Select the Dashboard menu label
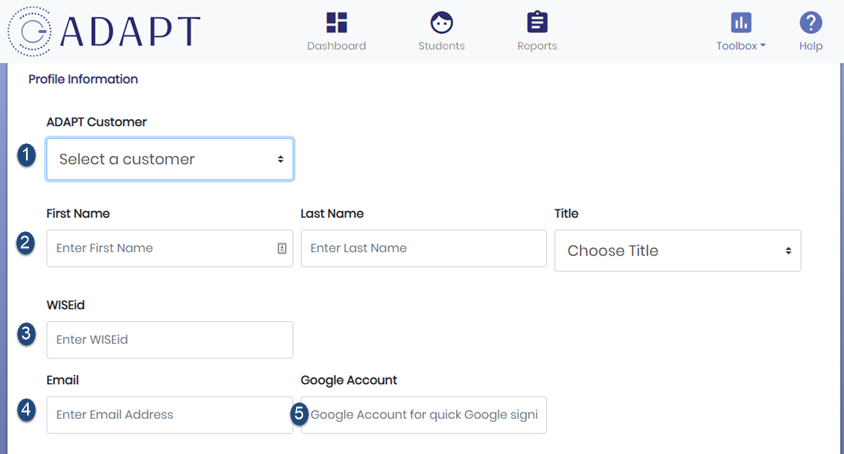 (336, 46)
